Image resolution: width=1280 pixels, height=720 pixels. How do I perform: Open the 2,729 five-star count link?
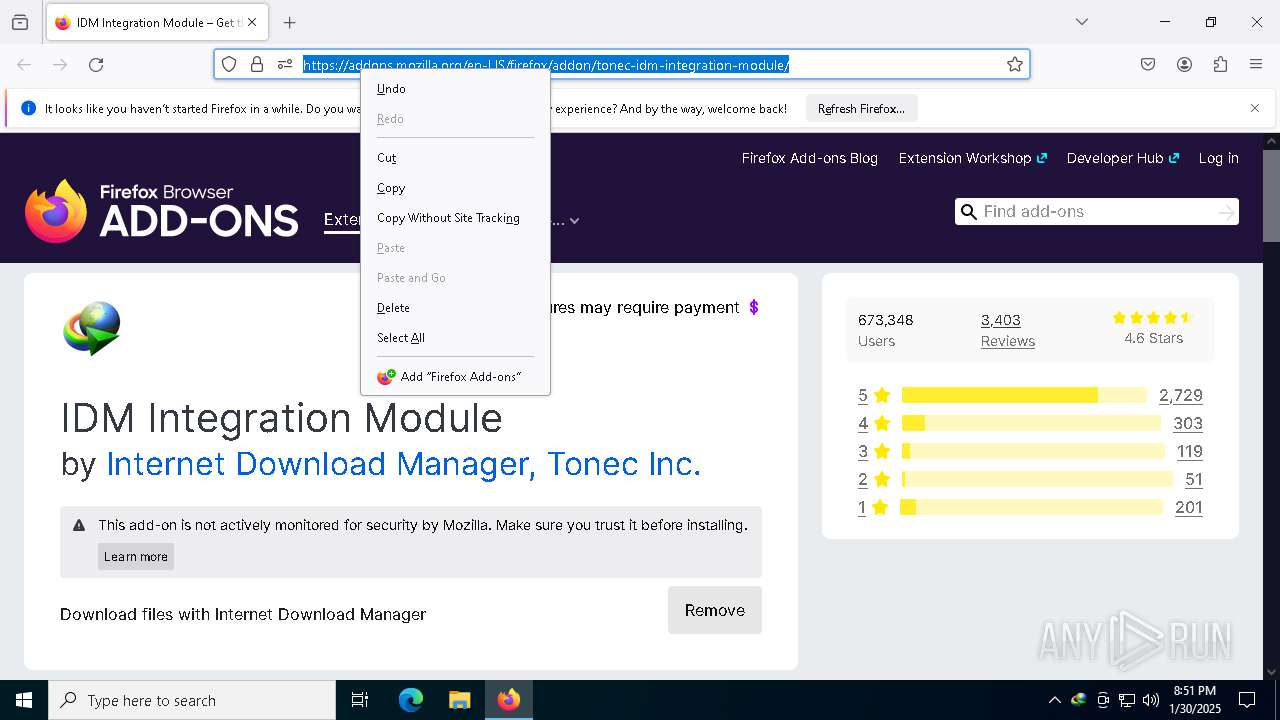coord(1181,395)
